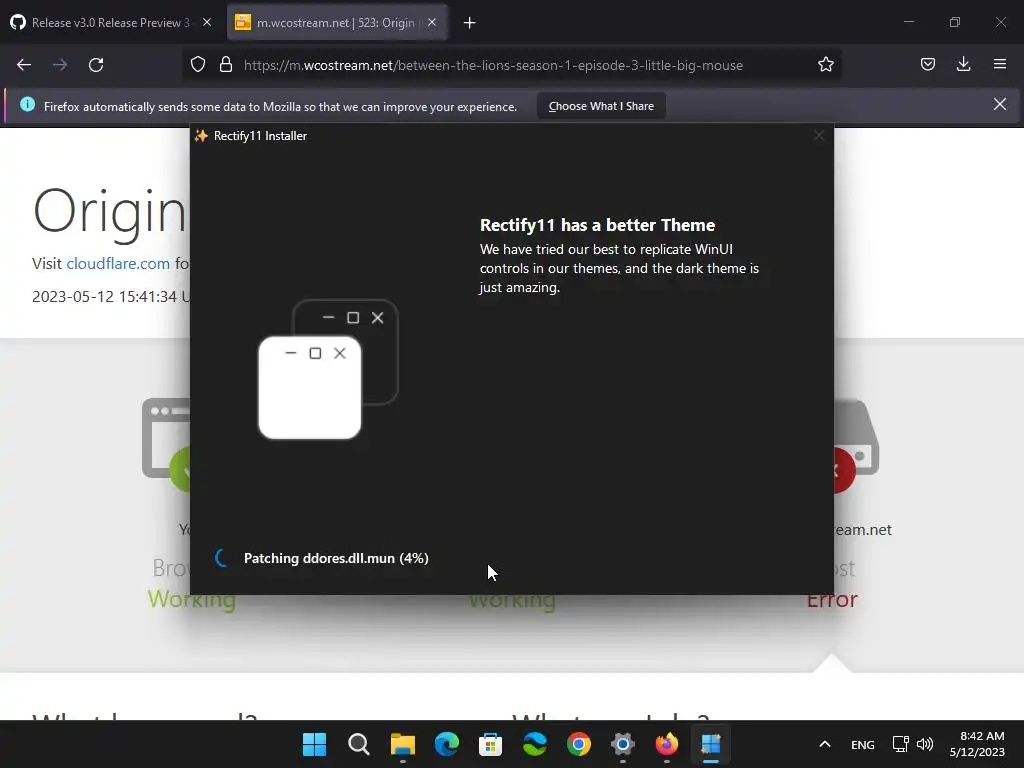The width and height of the screenshot is (1024, 768).
Task: Switch to Firefox in taskbar
Action: pyautogui.click(x=667, y=744)
